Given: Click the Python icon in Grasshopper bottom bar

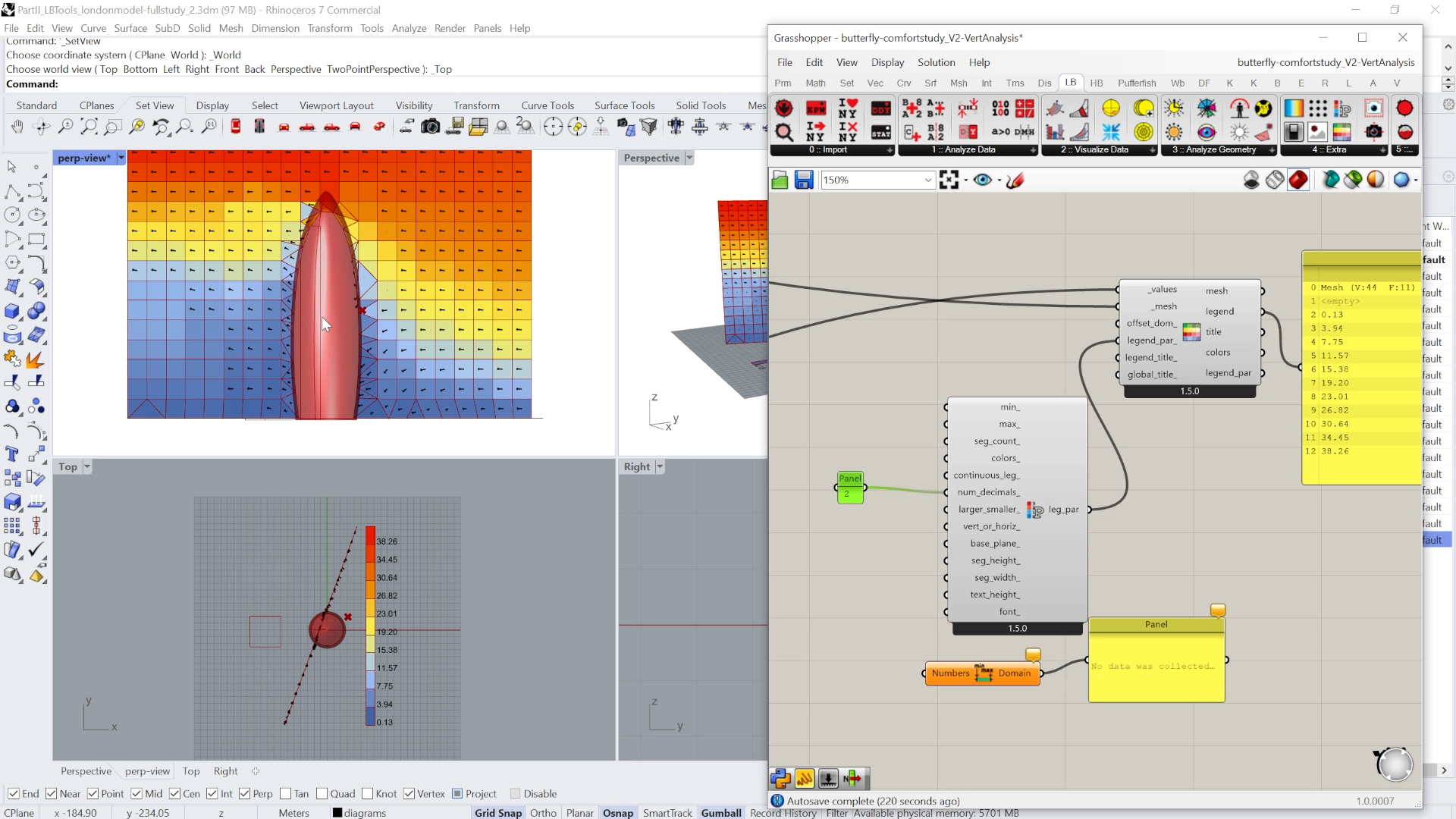Looking at the screenshot, I should (780, 778).
